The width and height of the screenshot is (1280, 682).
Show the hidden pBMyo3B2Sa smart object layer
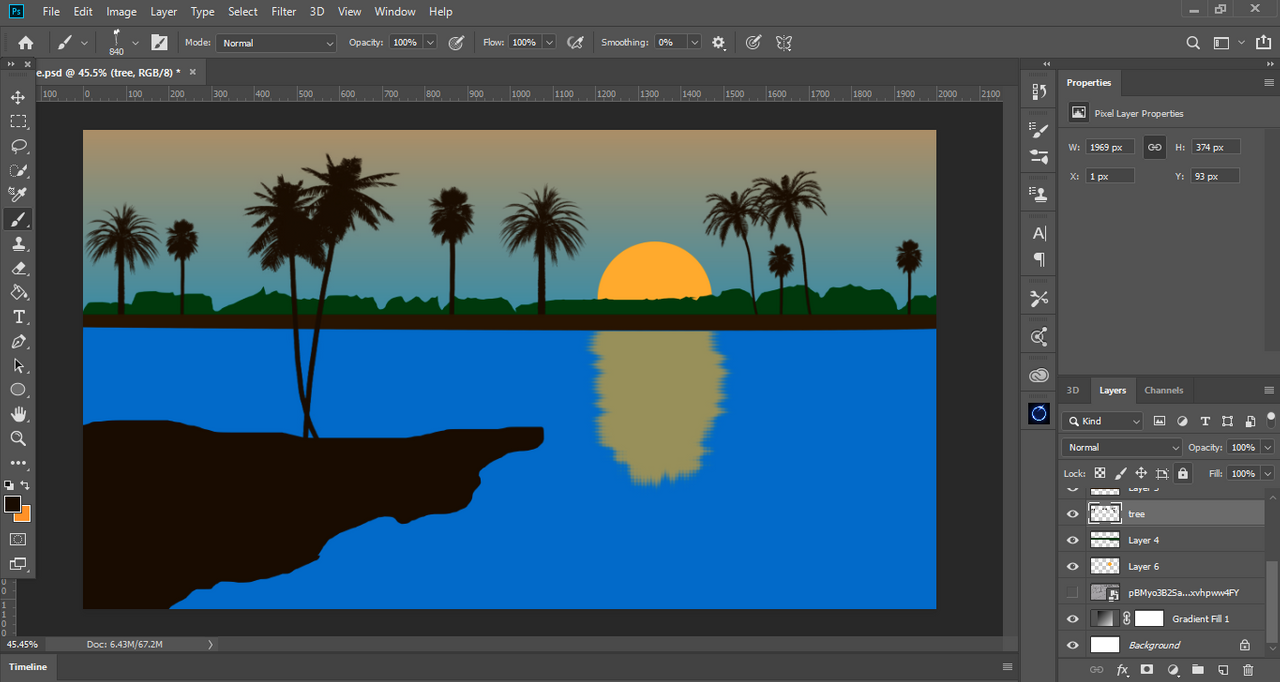[1073, 592]
